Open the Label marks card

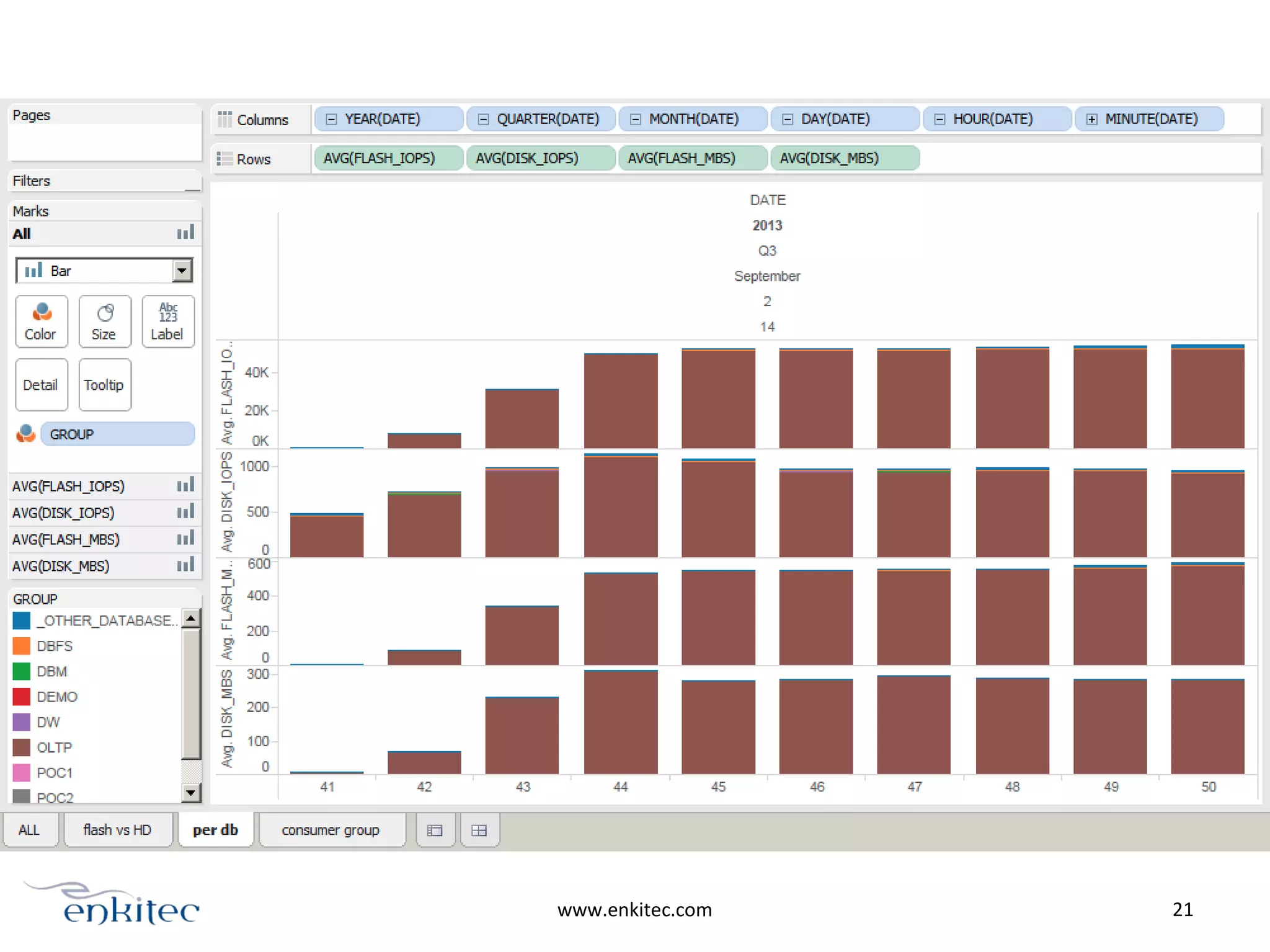tap(167, 321)
